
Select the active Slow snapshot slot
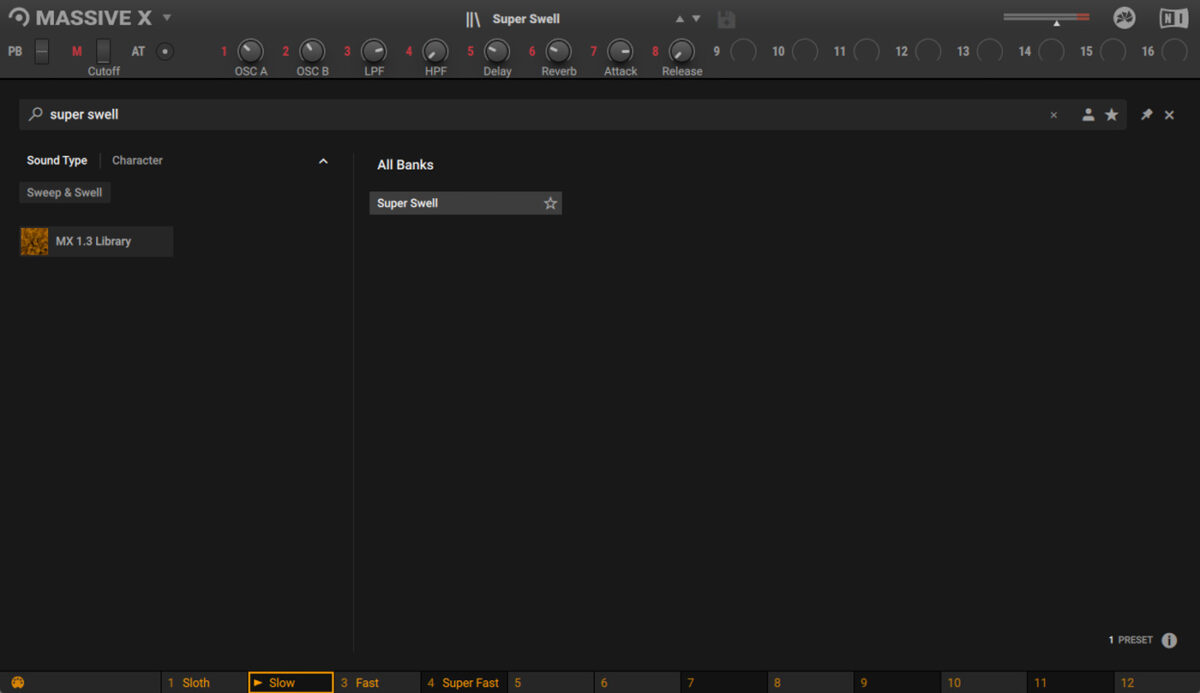coord(291,683)
